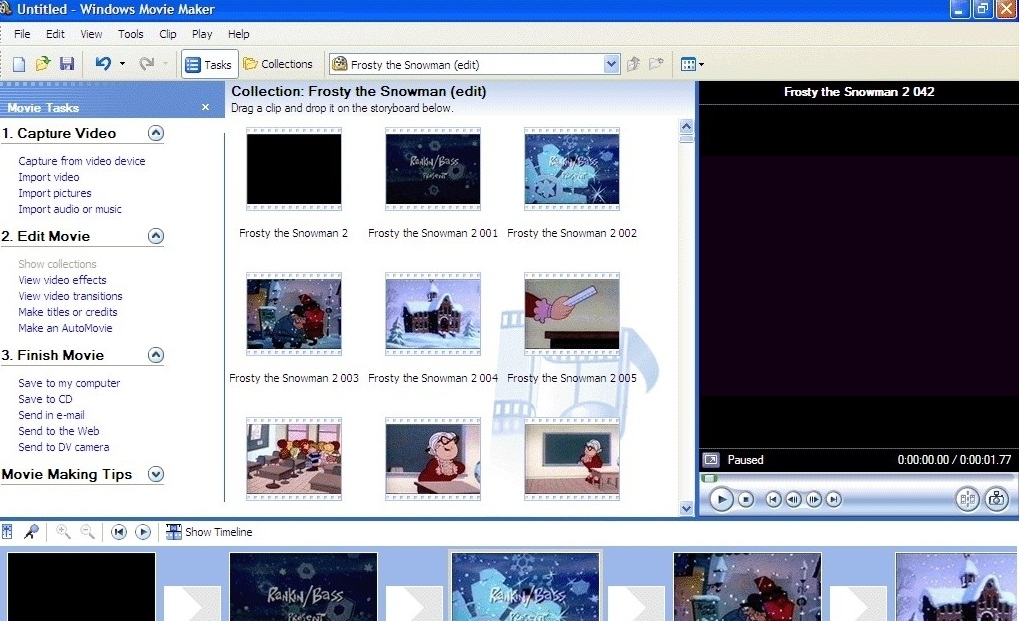Click the preview monitor seek bar

[x=858, y=478]
